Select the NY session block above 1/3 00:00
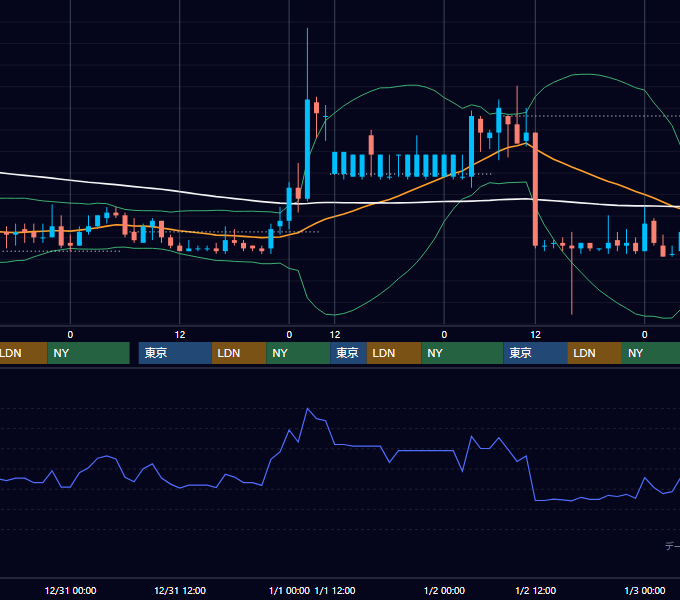The image size is (680, 600). (651, 353)
